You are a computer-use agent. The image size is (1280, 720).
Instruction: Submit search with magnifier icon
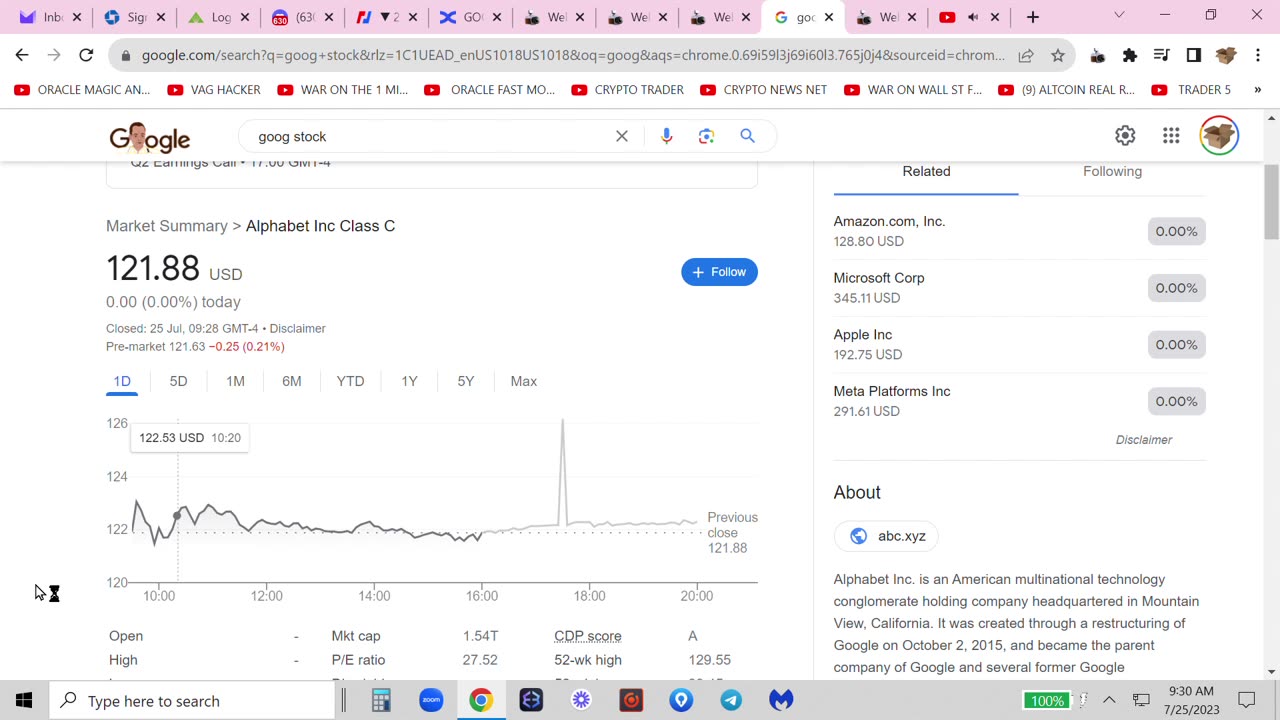747,136
